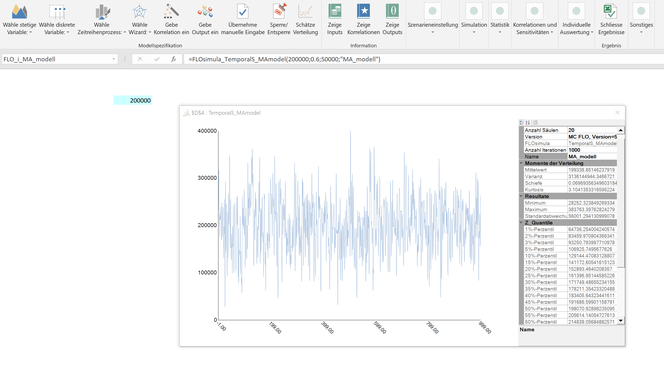
Task: Click the property grid scroll-up arrow
Action: [x=621, y=130]
